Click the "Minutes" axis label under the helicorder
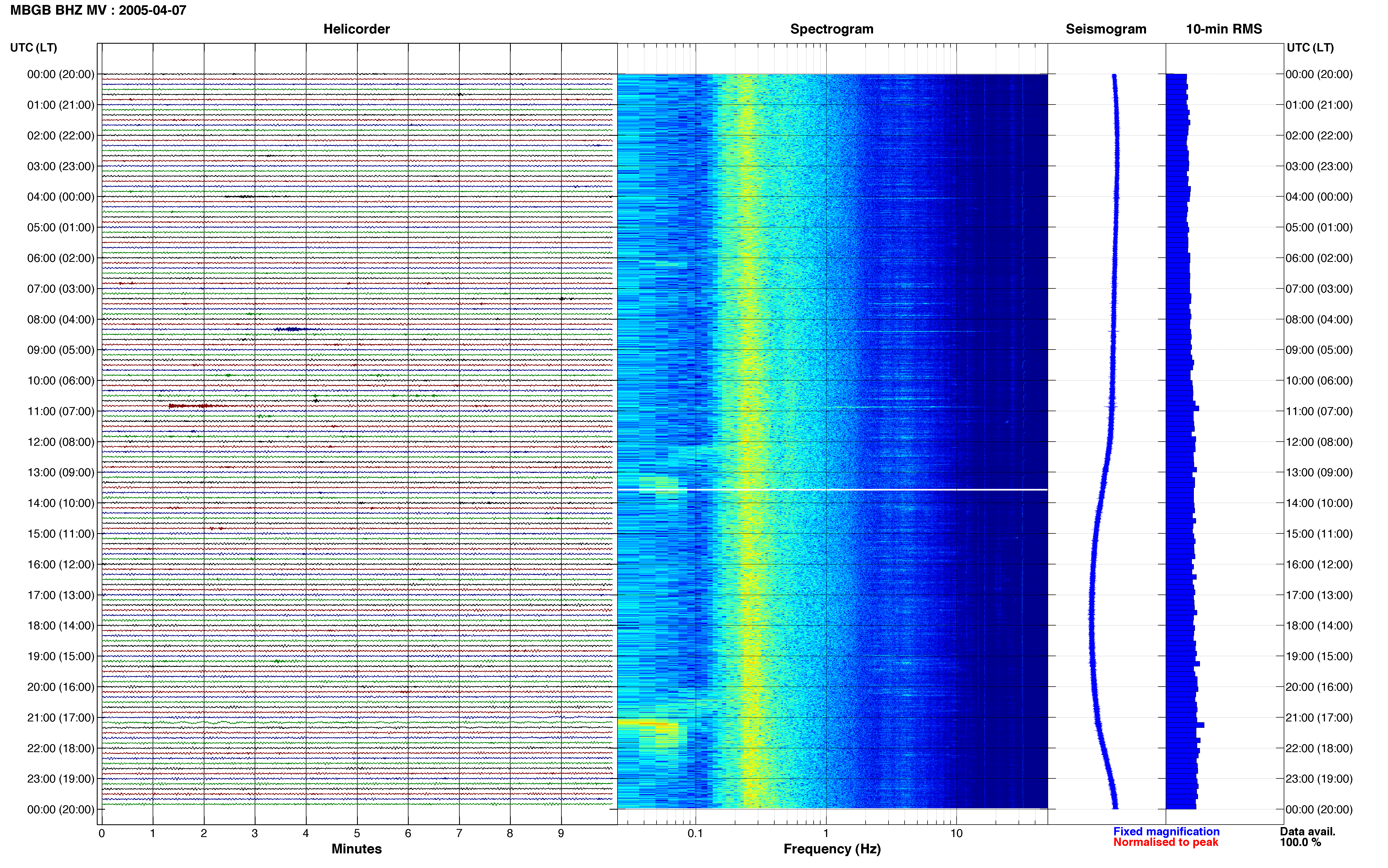The image size is (1388, 868). [x=356, y=848]
